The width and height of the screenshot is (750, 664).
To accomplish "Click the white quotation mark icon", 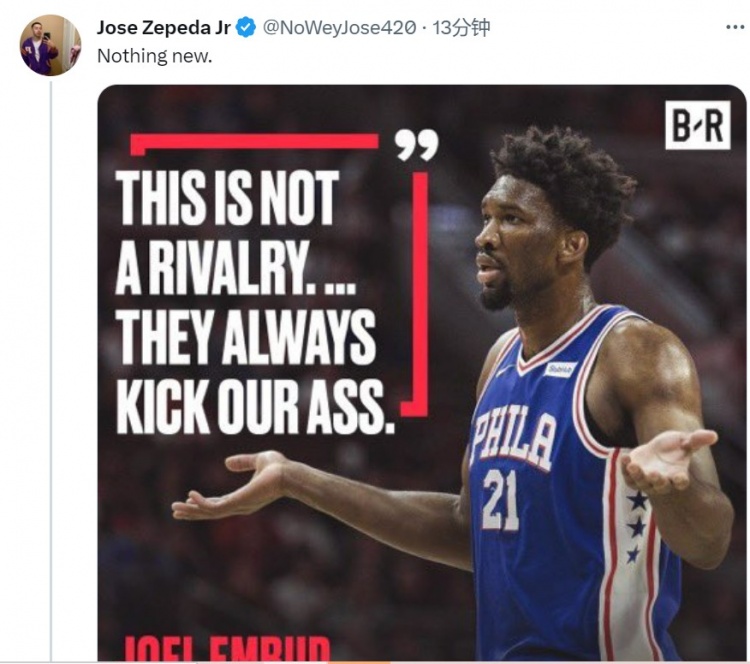I will (x=416, y=145).
